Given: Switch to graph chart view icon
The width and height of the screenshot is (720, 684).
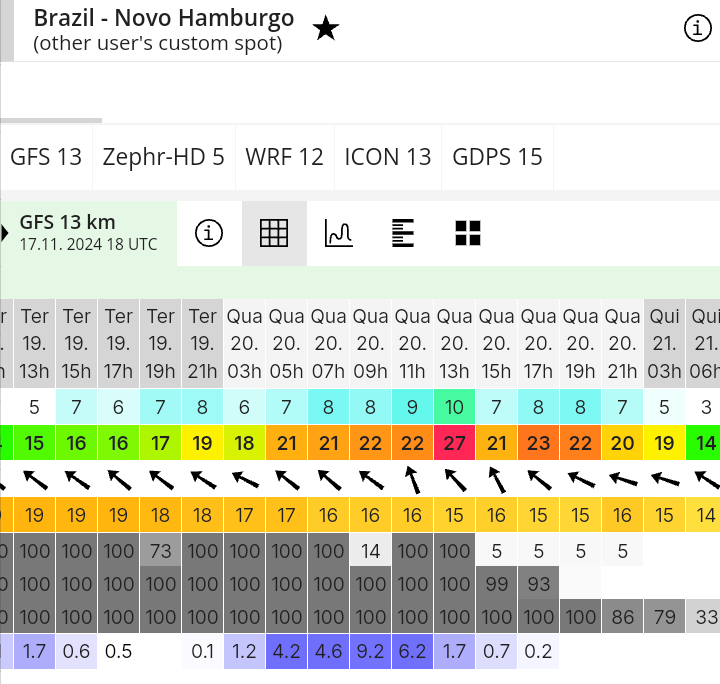Looking at the screenshot, I should 339,233.
